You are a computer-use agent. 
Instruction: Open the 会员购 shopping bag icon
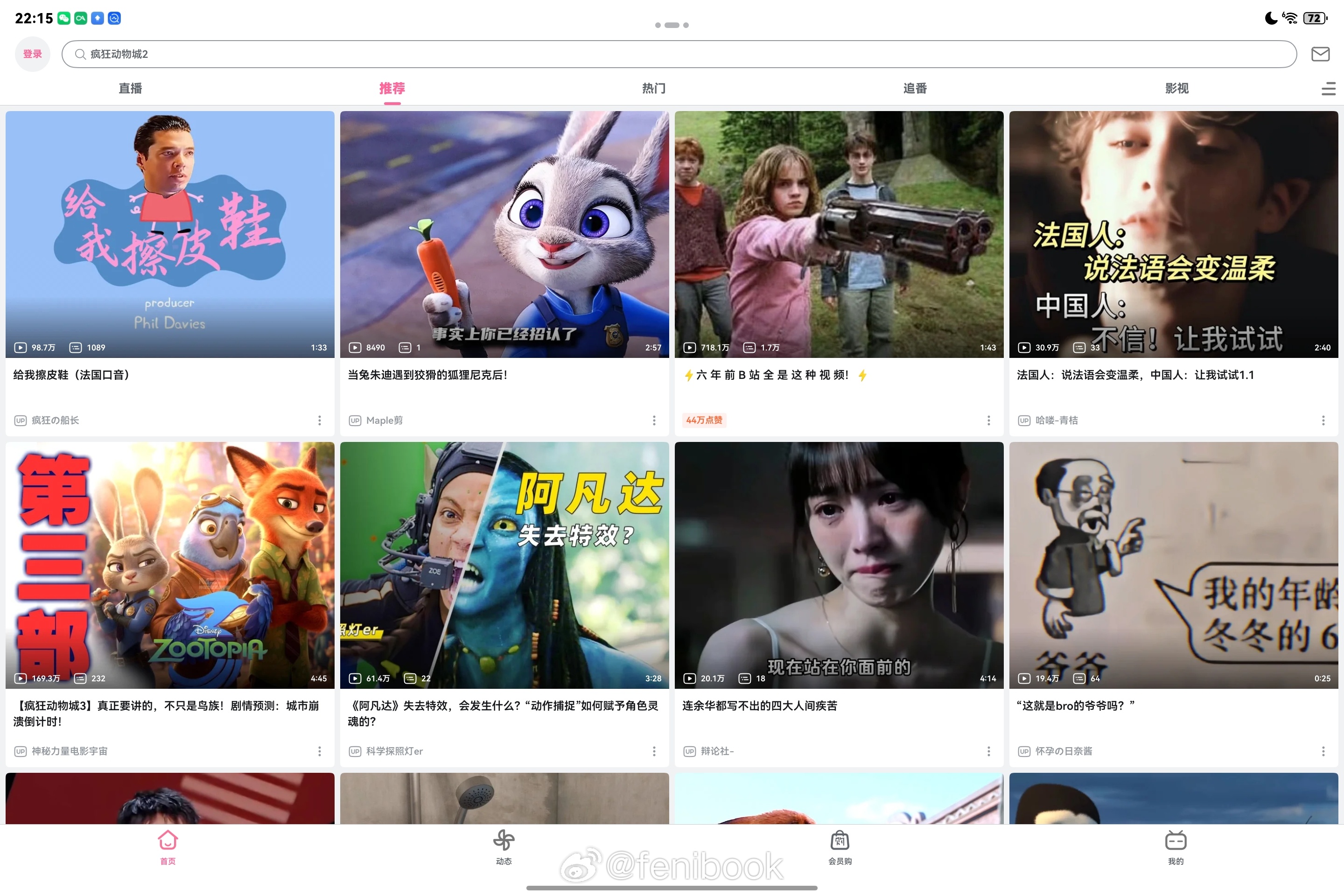point(840,841)
